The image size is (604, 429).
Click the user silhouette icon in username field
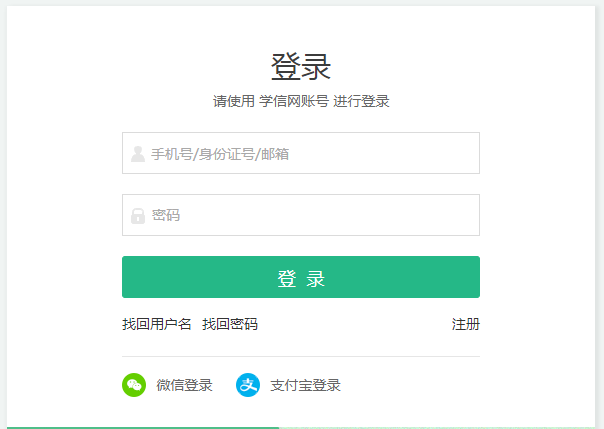click(x=138, y=154)
